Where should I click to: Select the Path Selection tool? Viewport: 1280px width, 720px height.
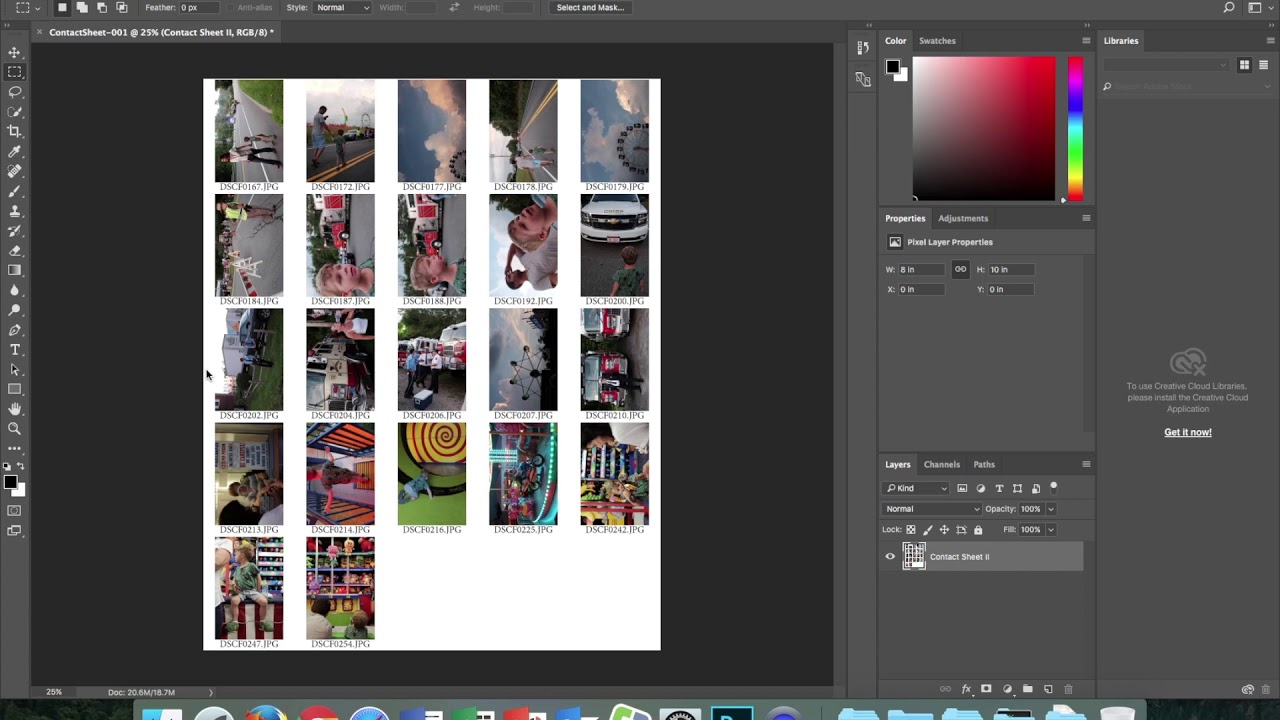(14, 369)
